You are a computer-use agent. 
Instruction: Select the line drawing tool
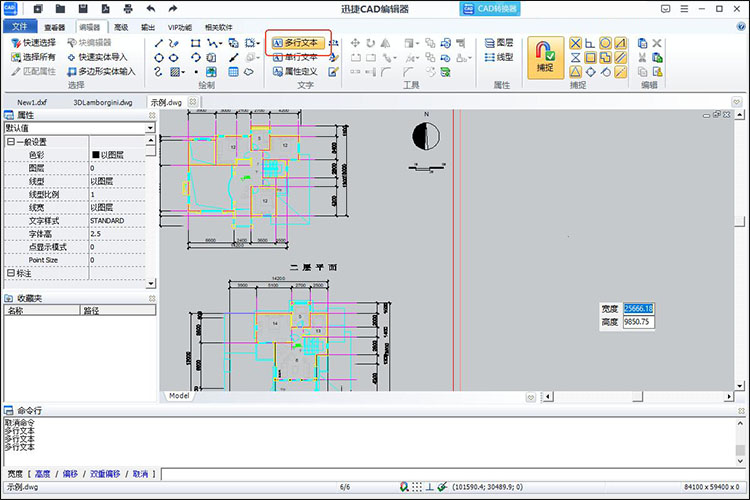tap(159, 44)
